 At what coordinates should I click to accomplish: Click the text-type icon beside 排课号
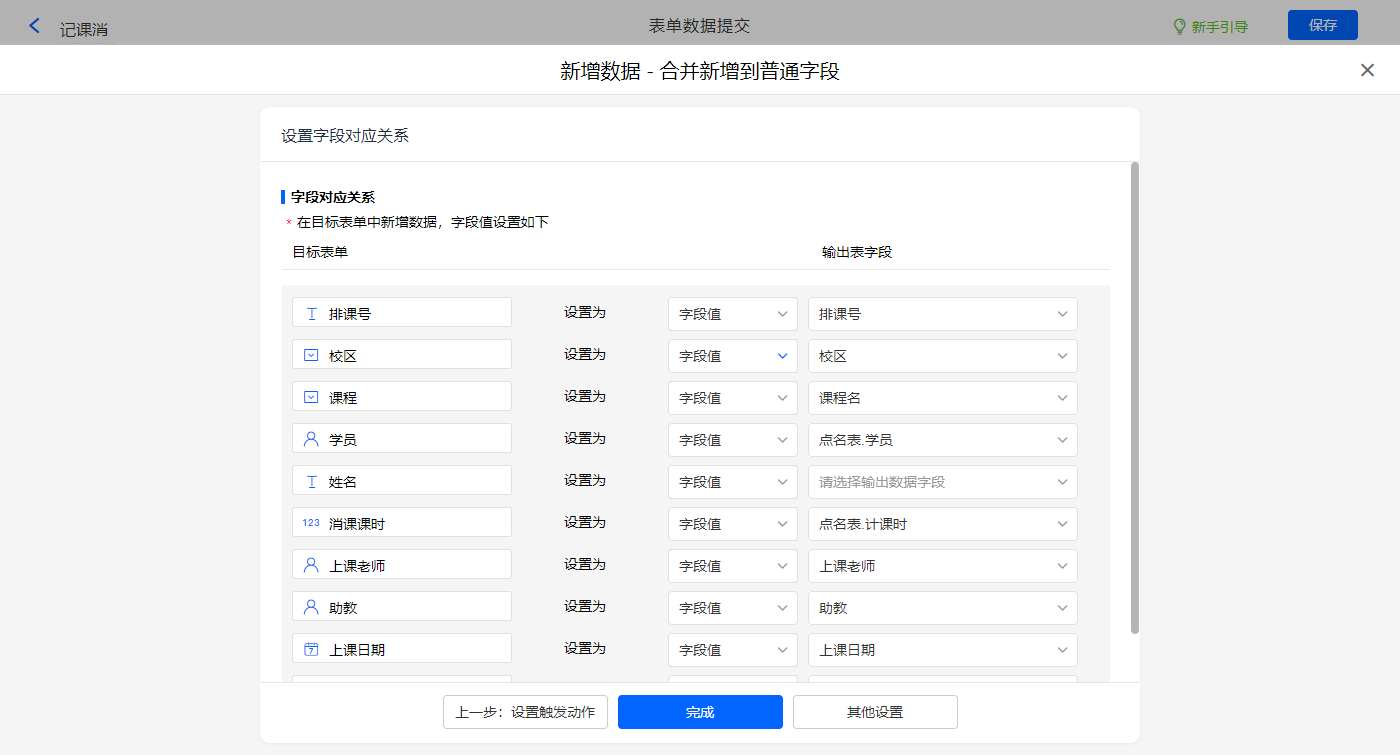pyautogui.click(x=311, y=313)
